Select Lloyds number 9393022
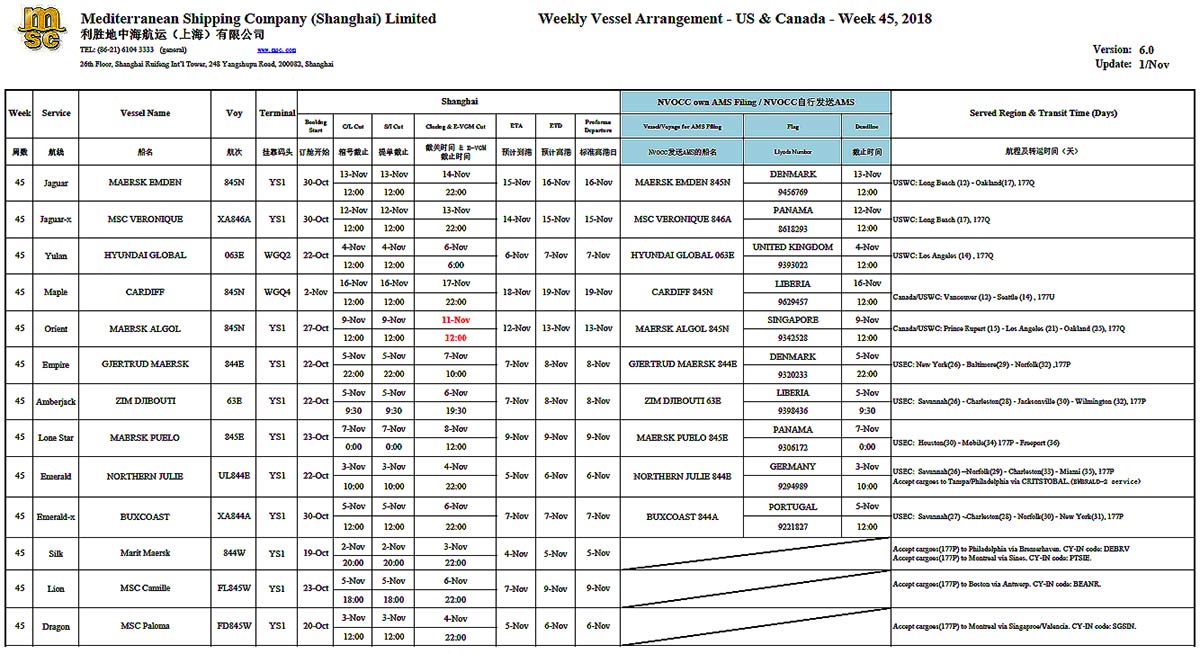 (x=793, y=265)
